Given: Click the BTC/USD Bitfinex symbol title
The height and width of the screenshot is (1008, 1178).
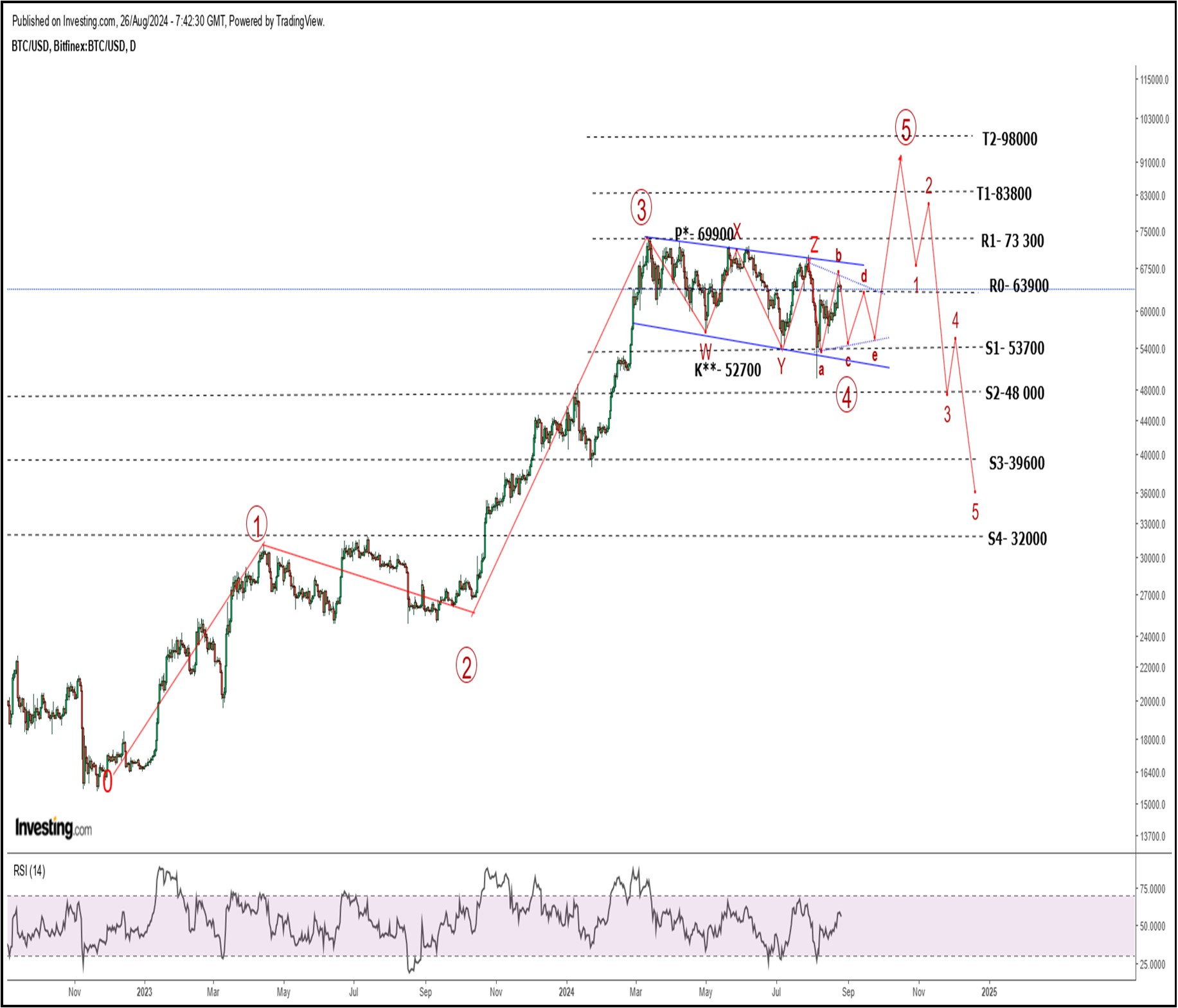Looking at the screenshot, I should 73,46.
